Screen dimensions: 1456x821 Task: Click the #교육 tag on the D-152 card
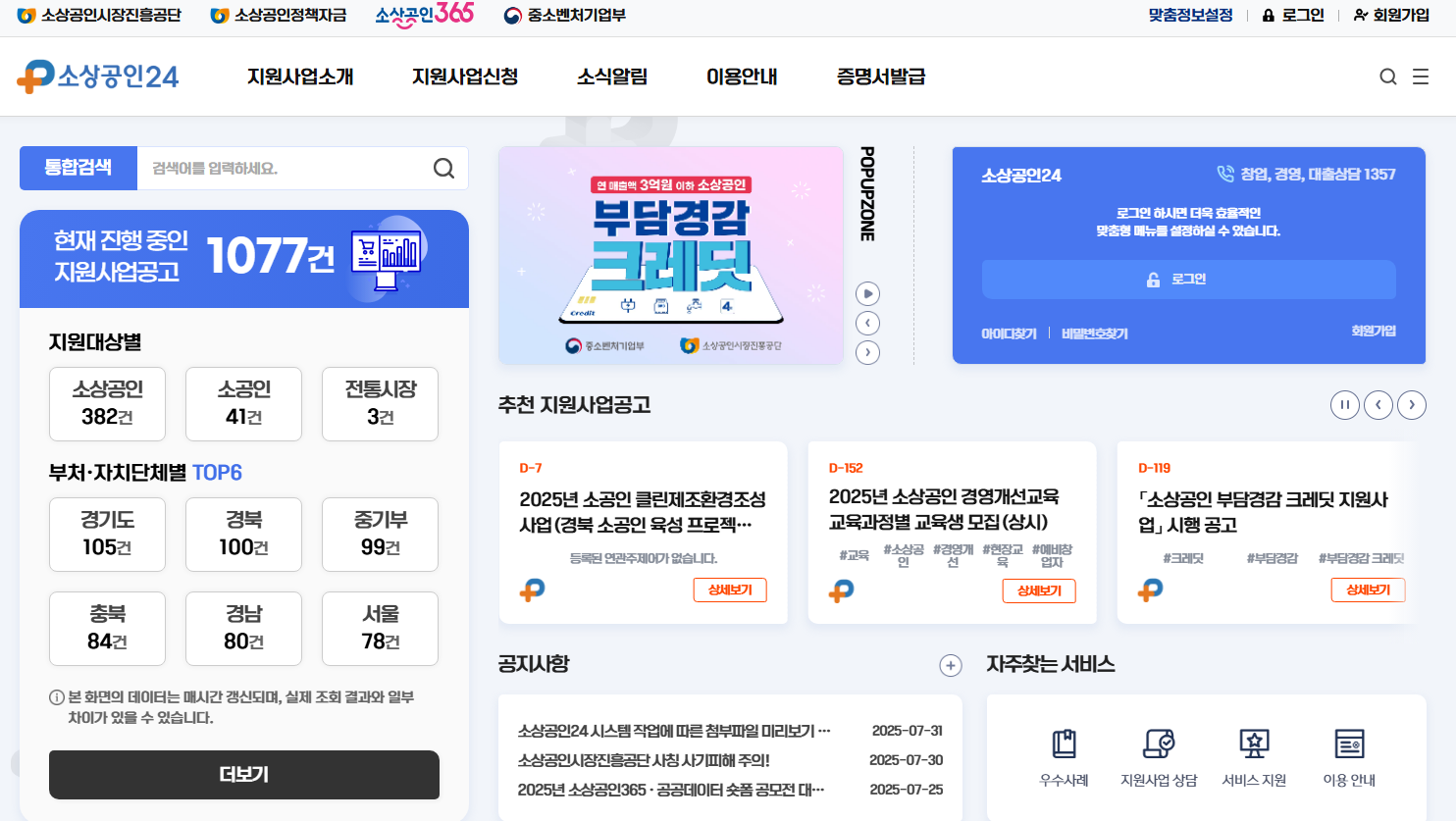point(855,555)
